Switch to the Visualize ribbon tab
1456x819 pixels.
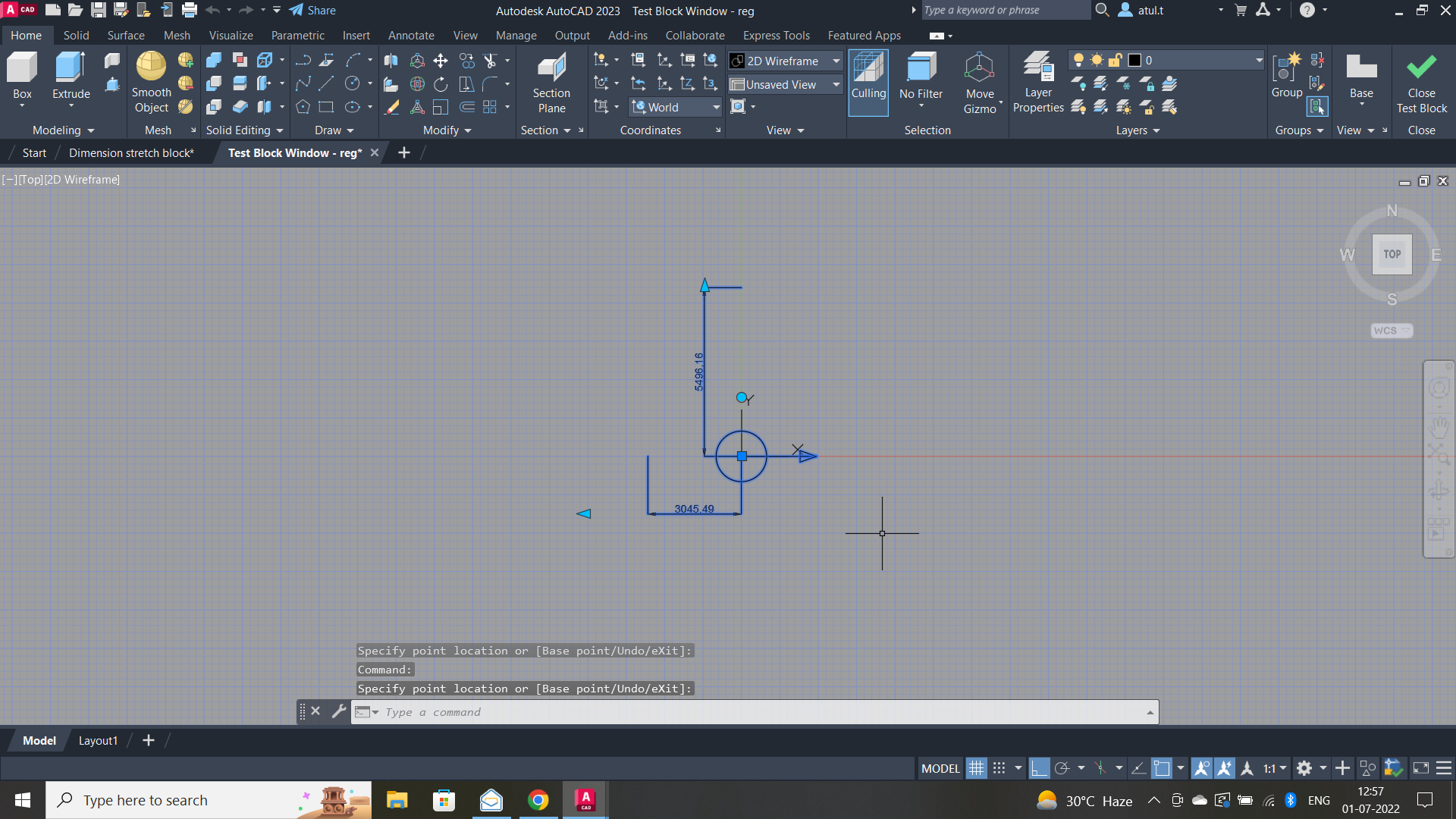tap(231, 35)
